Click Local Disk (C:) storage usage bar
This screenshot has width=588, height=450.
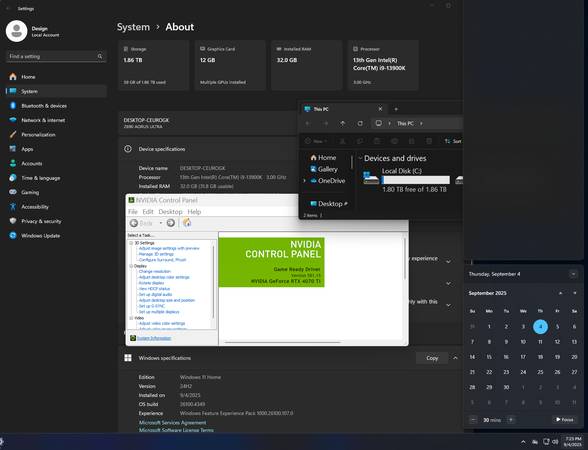tap(416, 180)
